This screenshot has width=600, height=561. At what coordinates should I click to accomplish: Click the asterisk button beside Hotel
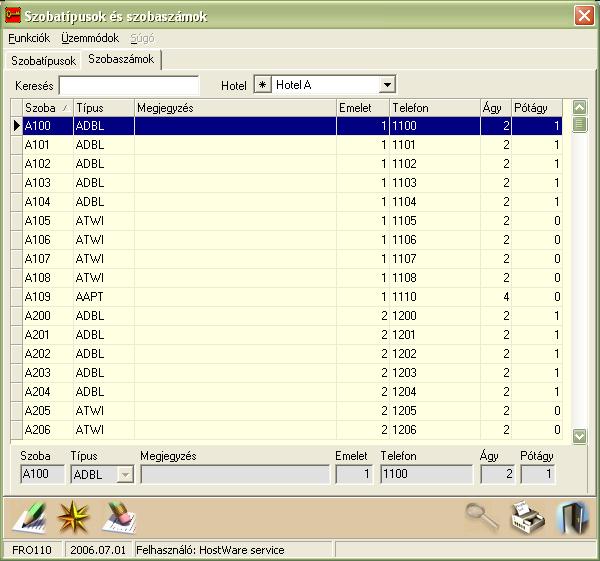pos(262,85)
